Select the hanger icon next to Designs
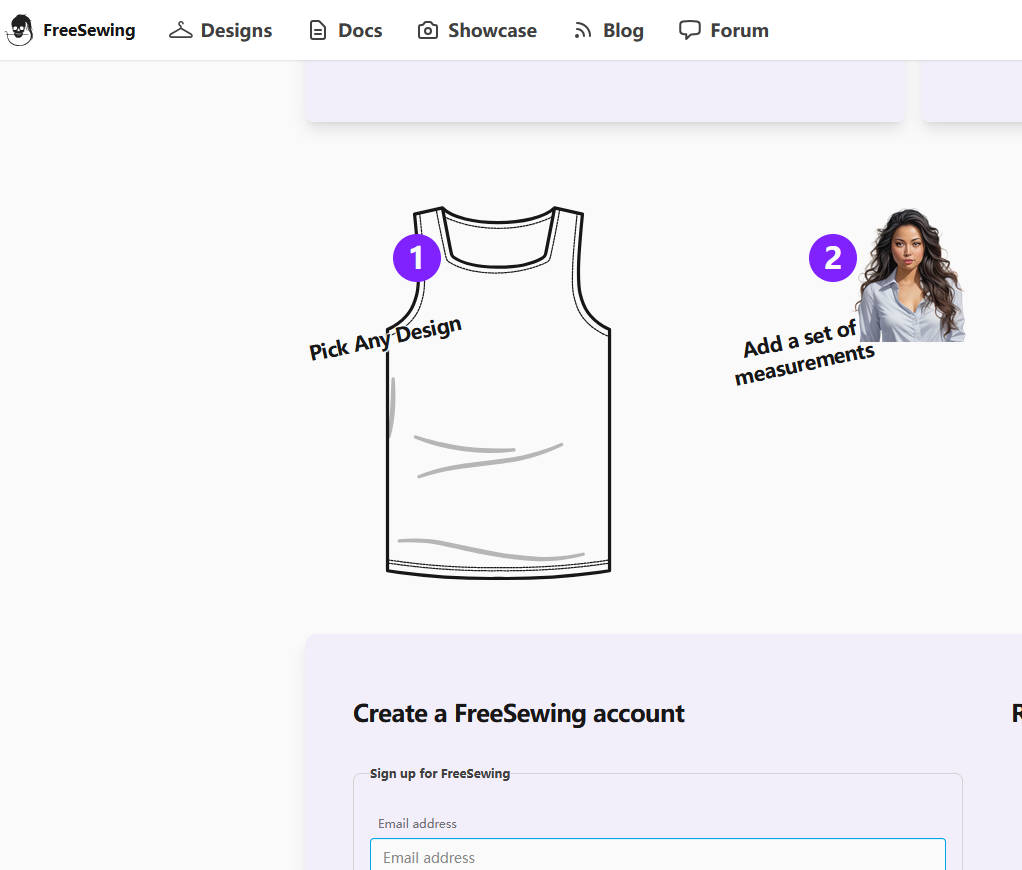The image size is (1022, 870). pyautogui.click(x=181, y=30)
